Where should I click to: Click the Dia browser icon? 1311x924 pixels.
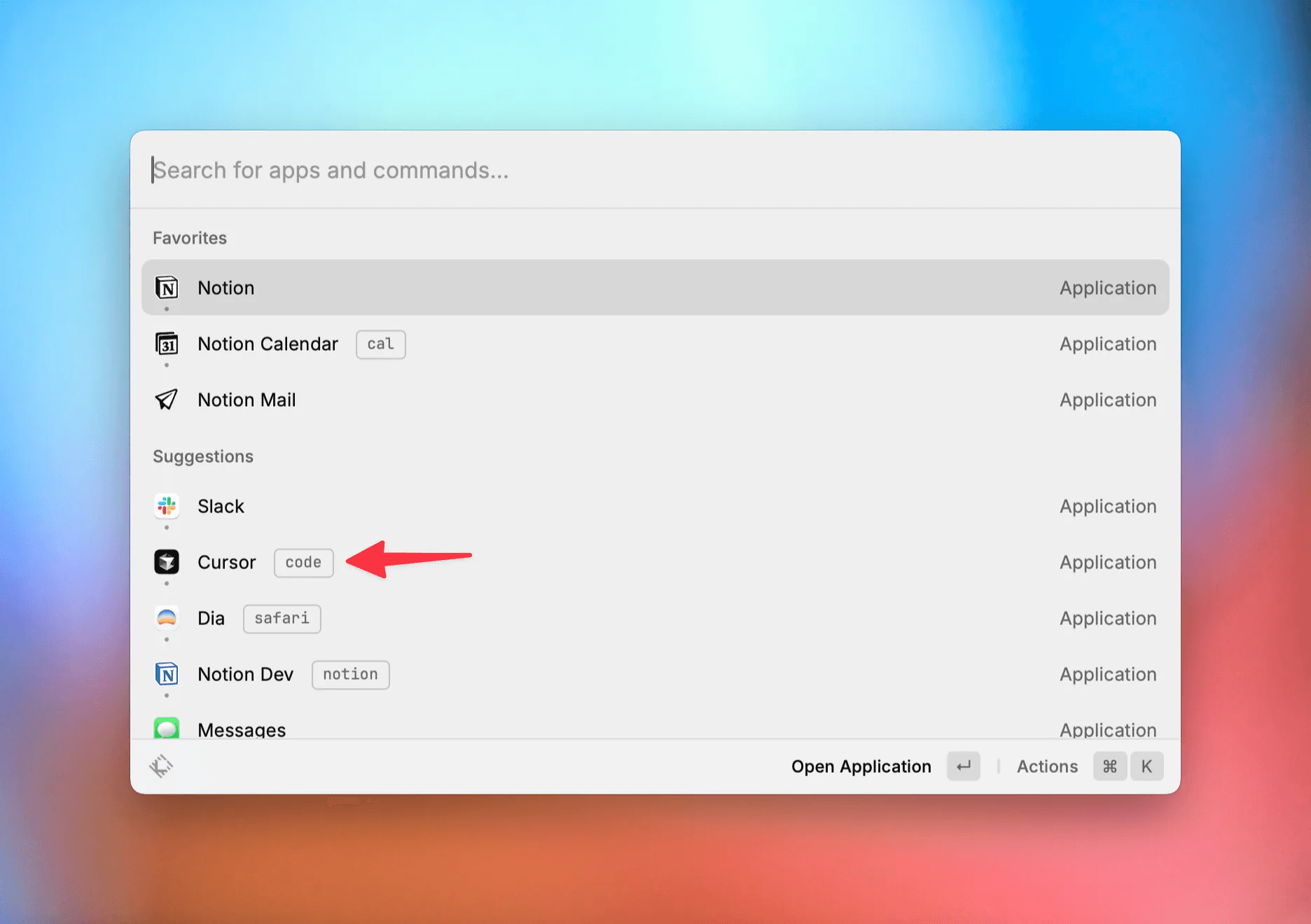pyautogui.click(x=167, y=618)
